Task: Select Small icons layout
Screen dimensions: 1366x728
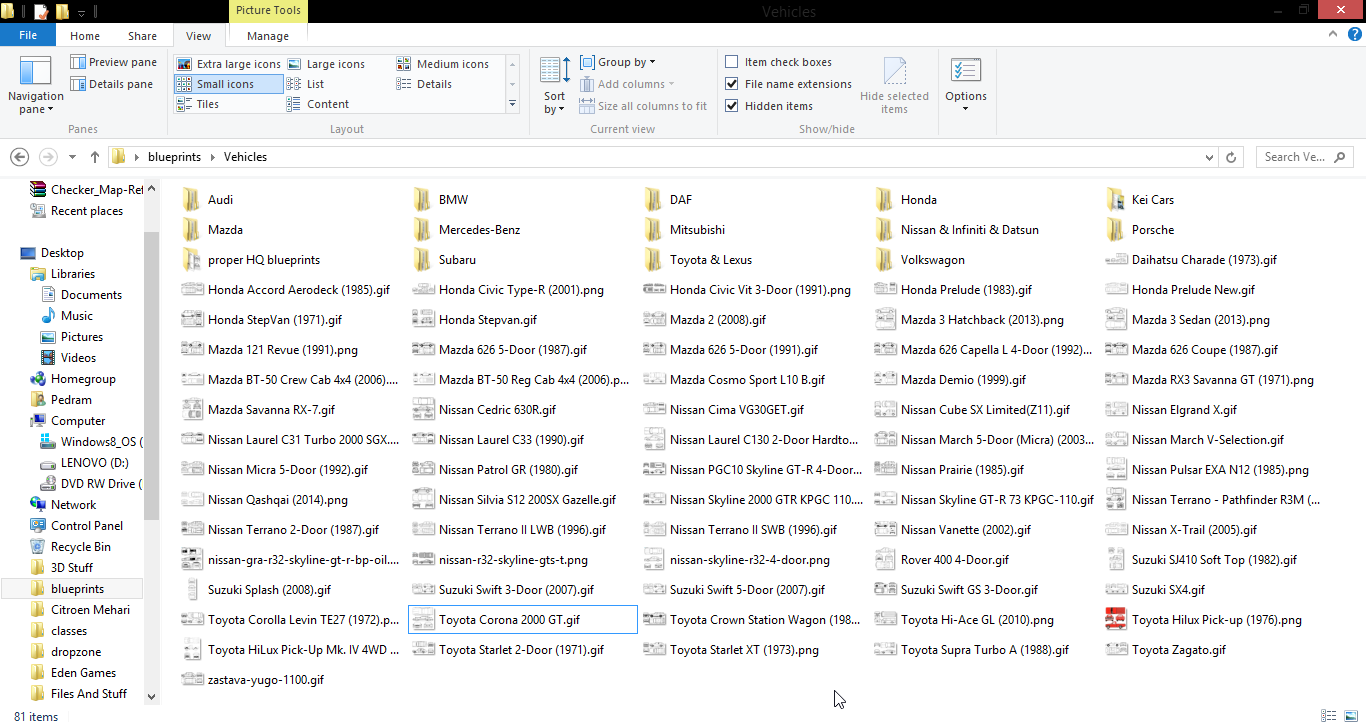Action: [228, 84]
